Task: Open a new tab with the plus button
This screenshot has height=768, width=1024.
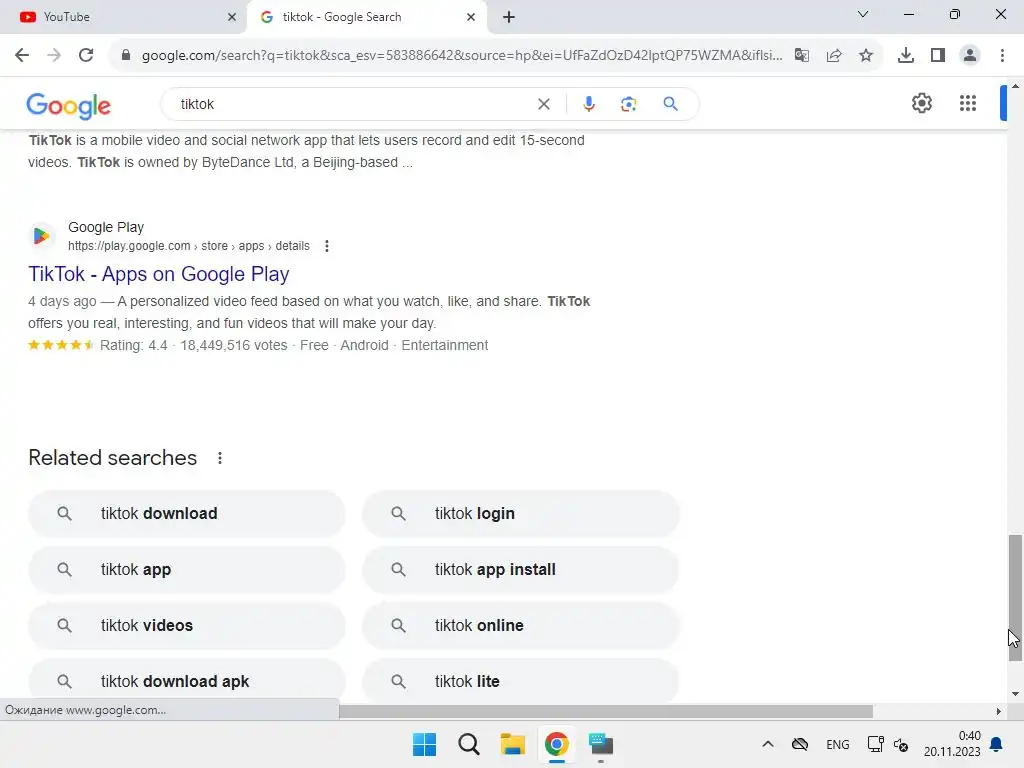Action: click(x=509, y=17)
